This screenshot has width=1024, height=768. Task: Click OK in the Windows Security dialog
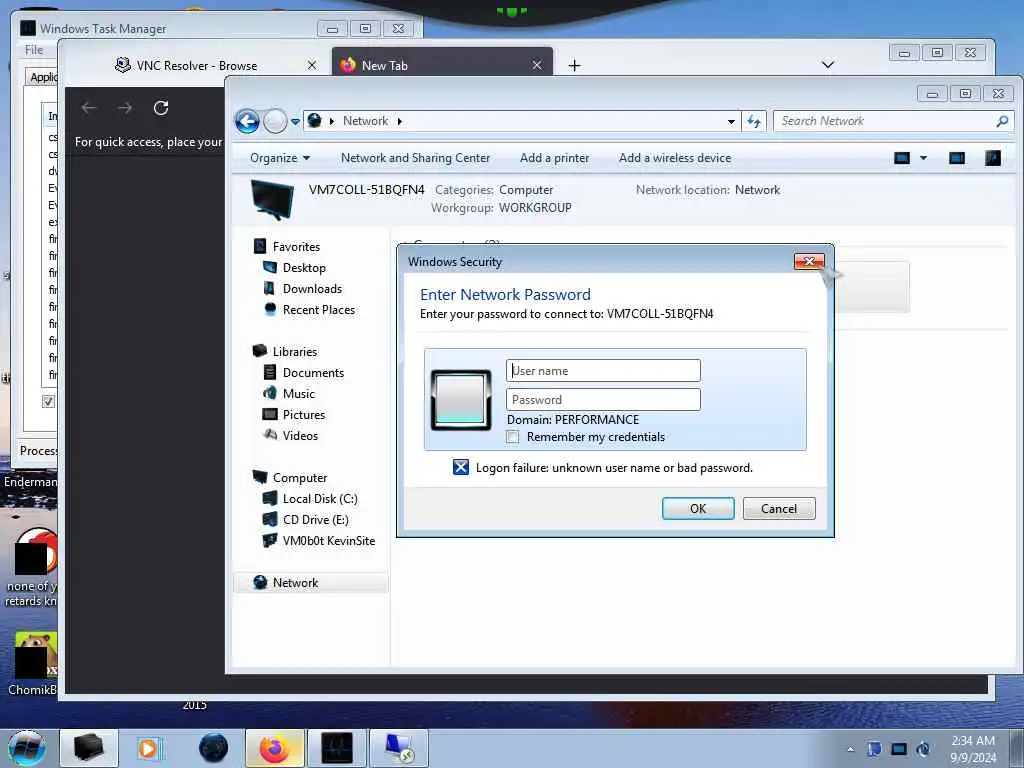point(698,509)
